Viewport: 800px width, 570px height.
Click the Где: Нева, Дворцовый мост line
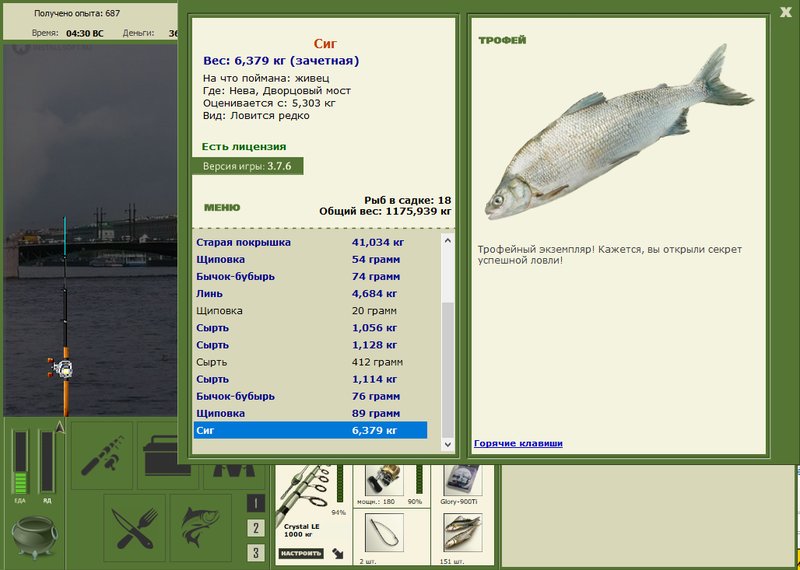pyautogui.click(x=277, y=91)
